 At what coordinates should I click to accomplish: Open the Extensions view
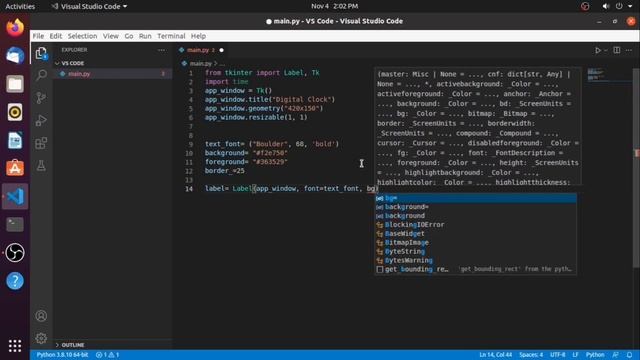coord(41,143)
